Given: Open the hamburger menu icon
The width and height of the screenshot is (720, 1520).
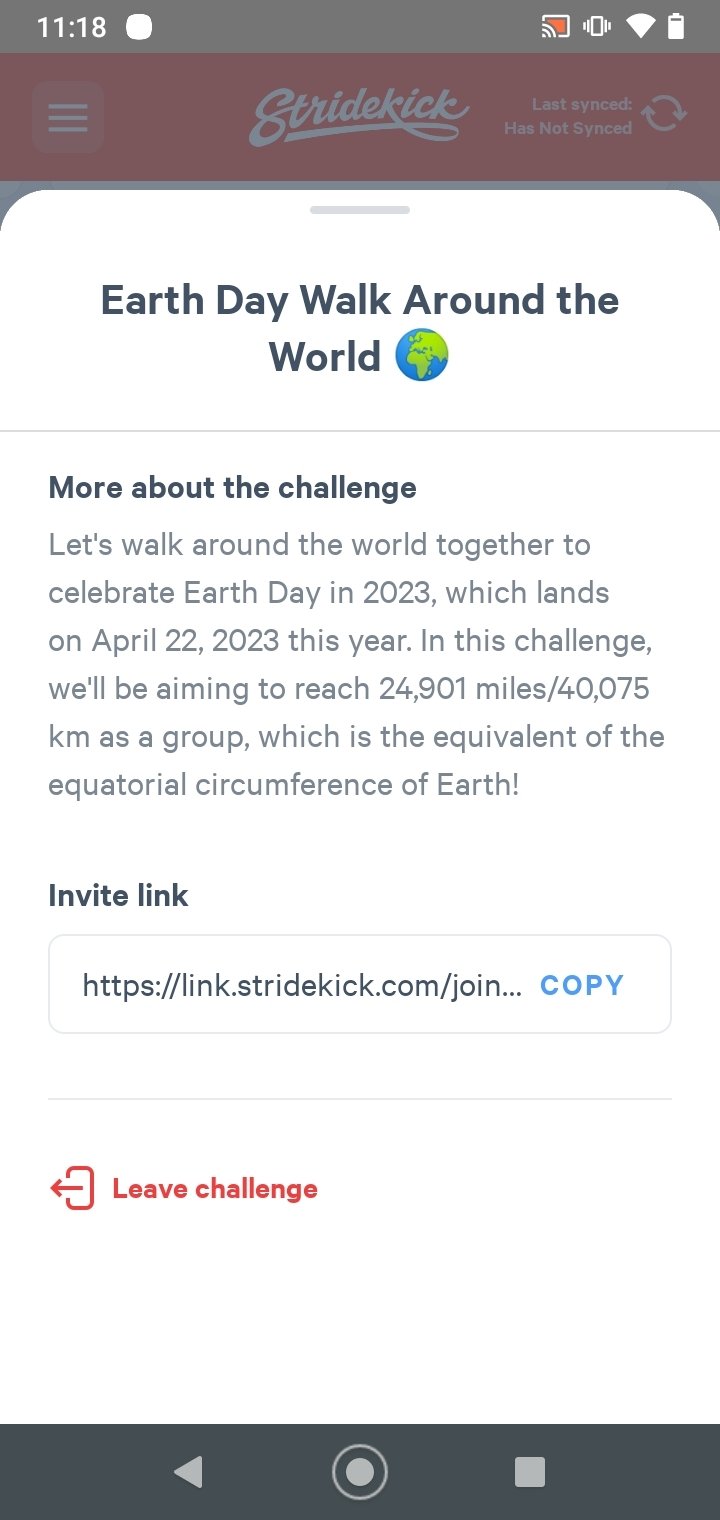Looking at the screenshot, I should point(68,117).
